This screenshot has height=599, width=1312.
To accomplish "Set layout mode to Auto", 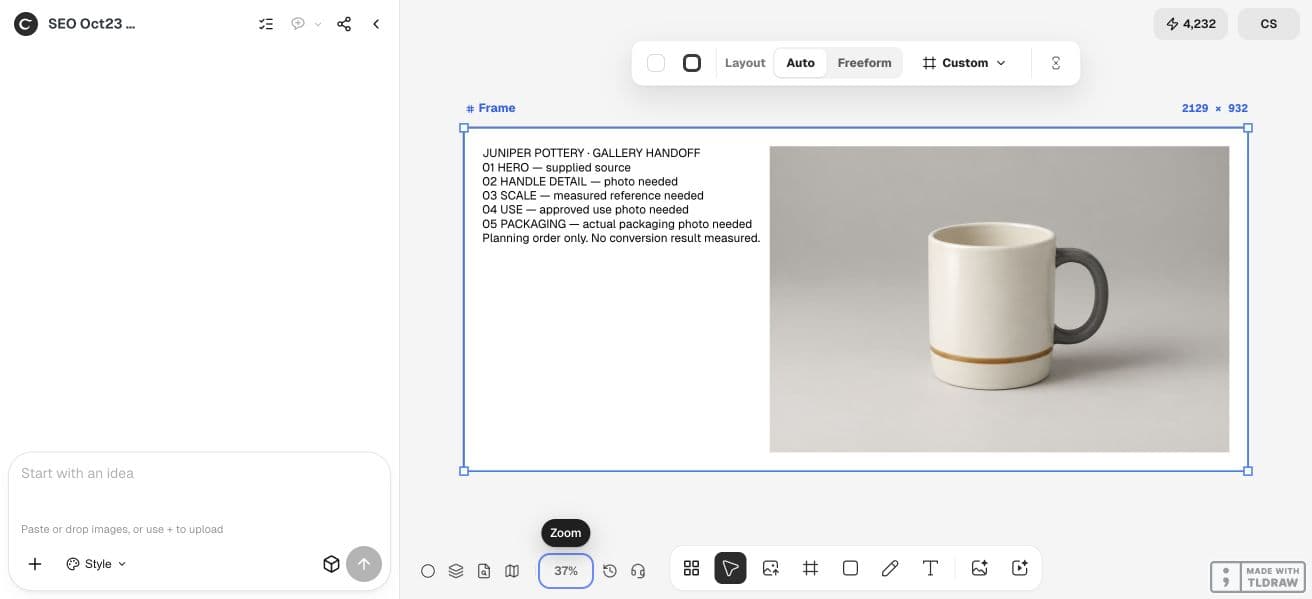I will point(800,63).
